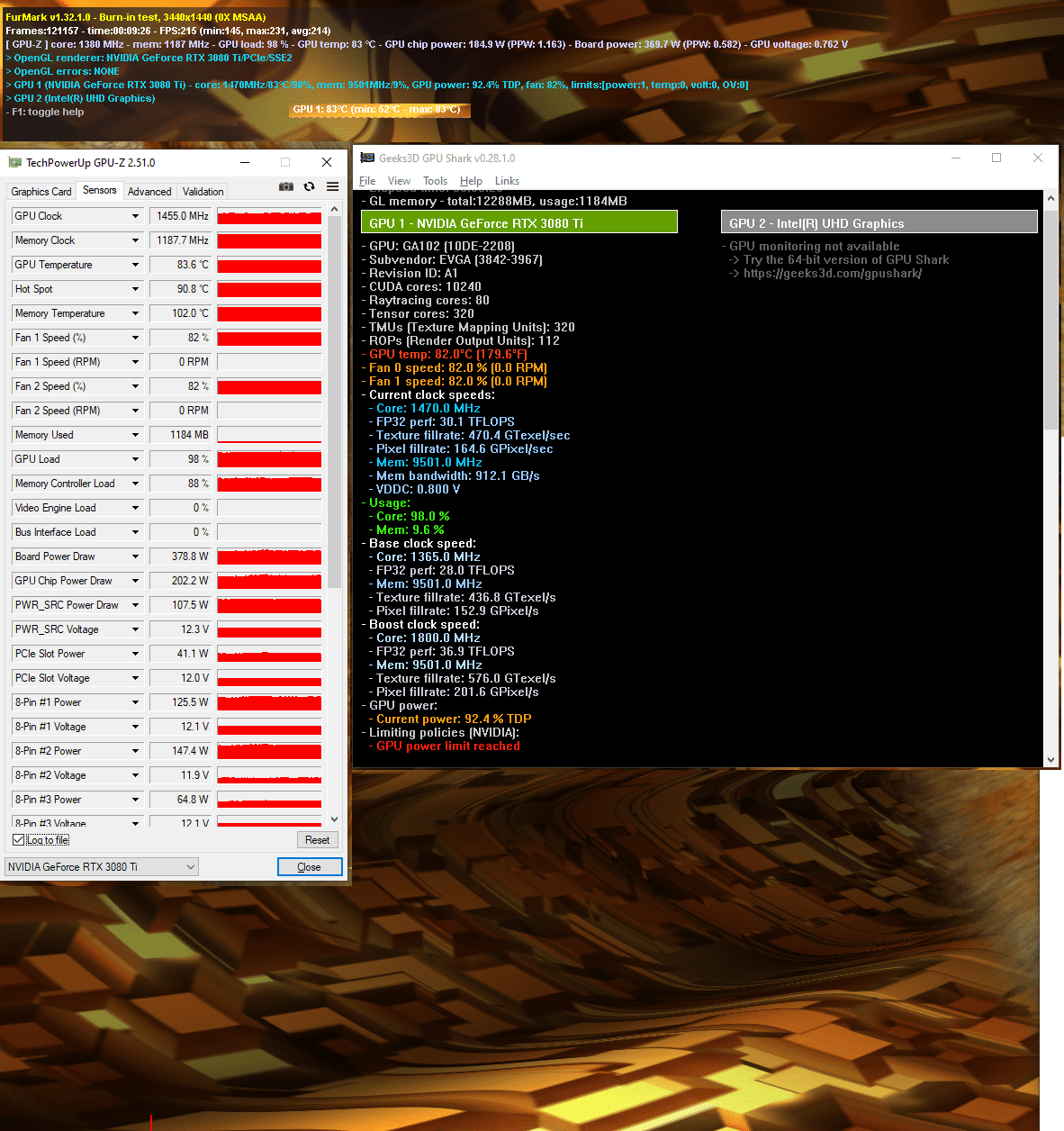Click the GPU Shark title bar icon

click(x=367, y=158)
